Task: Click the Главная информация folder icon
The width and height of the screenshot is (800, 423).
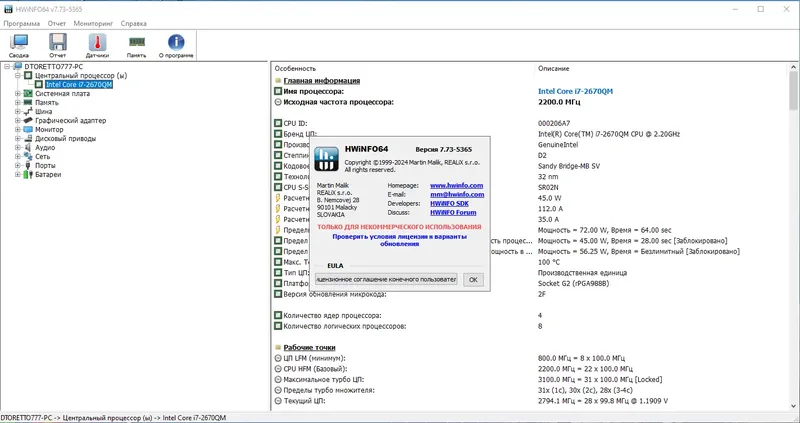Action: click(278, 81)
